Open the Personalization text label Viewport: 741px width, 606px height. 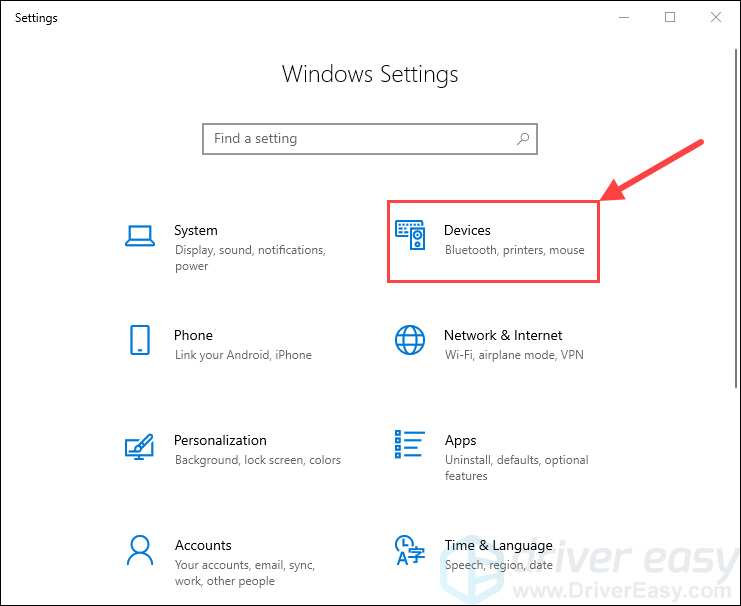pos(220,441)
